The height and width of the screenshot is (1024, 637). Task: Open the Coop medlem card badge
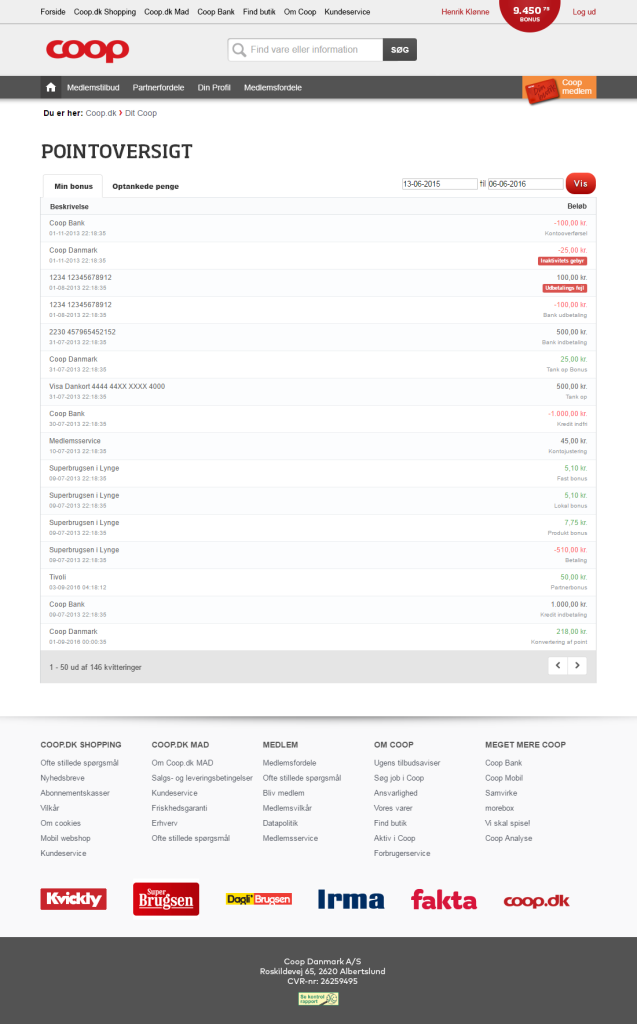(559, 88)
